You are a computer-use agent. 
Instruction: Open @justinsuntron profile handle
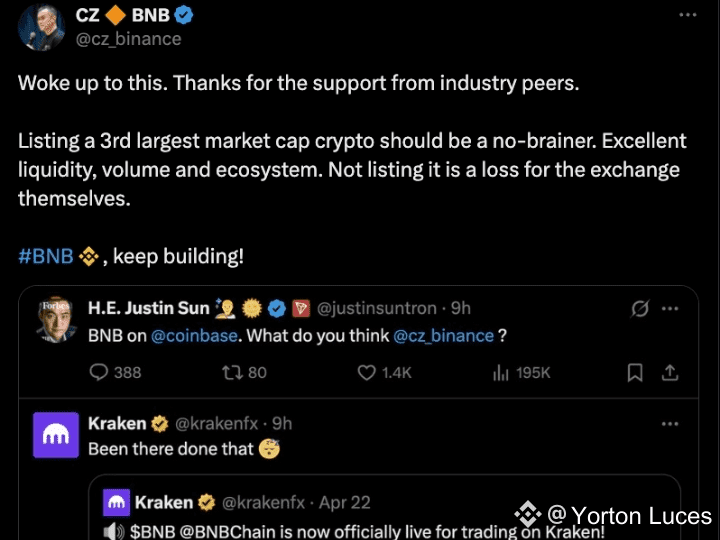[380, 308]
